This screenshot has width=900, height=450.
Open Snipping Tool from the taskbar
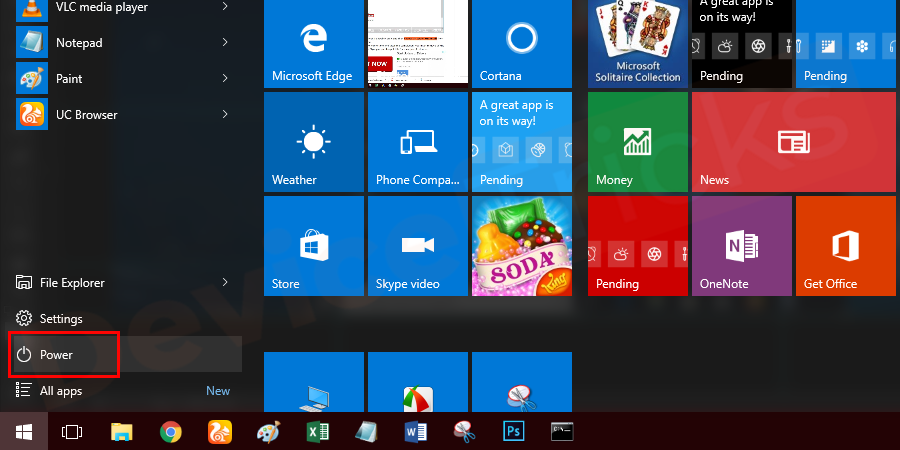tap(464, 432)
